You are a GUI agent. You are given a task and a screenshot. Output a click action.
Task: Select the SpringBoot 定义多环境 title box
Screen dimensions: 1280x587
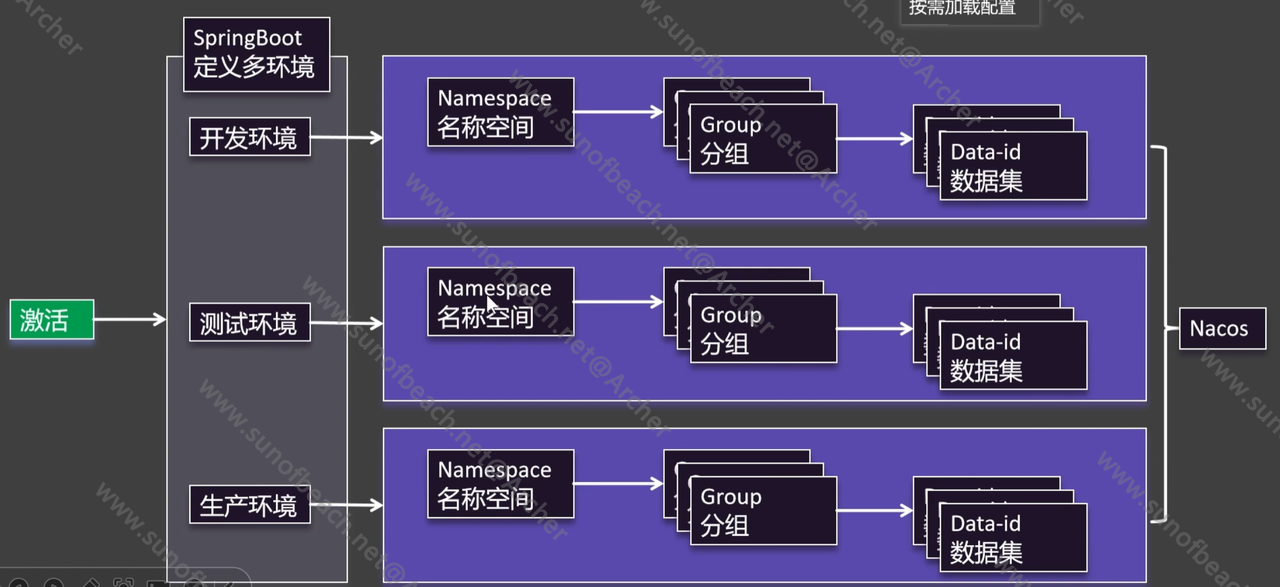(256, 54)
